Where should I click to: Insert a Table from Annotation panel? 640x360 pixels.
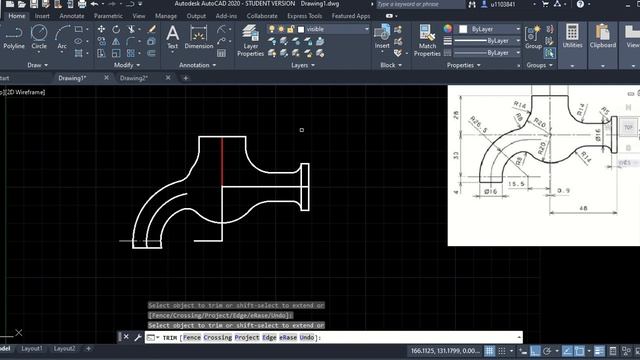pos(221,53)
